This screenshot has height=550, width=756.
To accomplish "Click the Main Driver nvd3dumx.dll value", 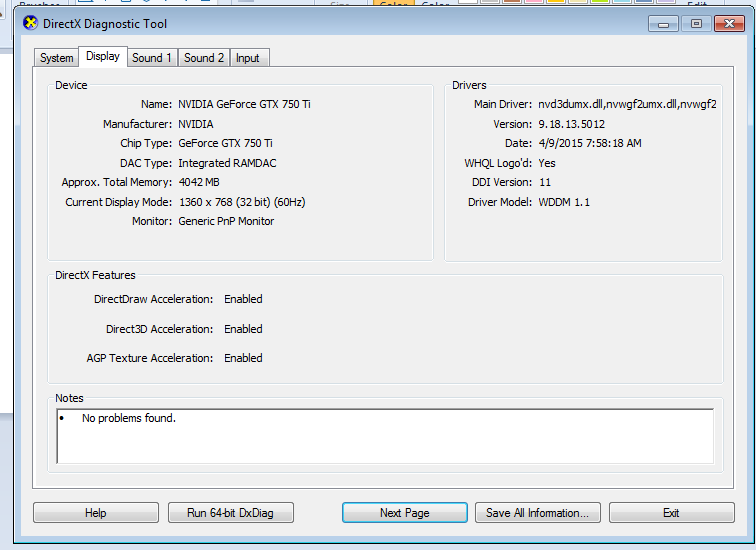I will [627, 104].
